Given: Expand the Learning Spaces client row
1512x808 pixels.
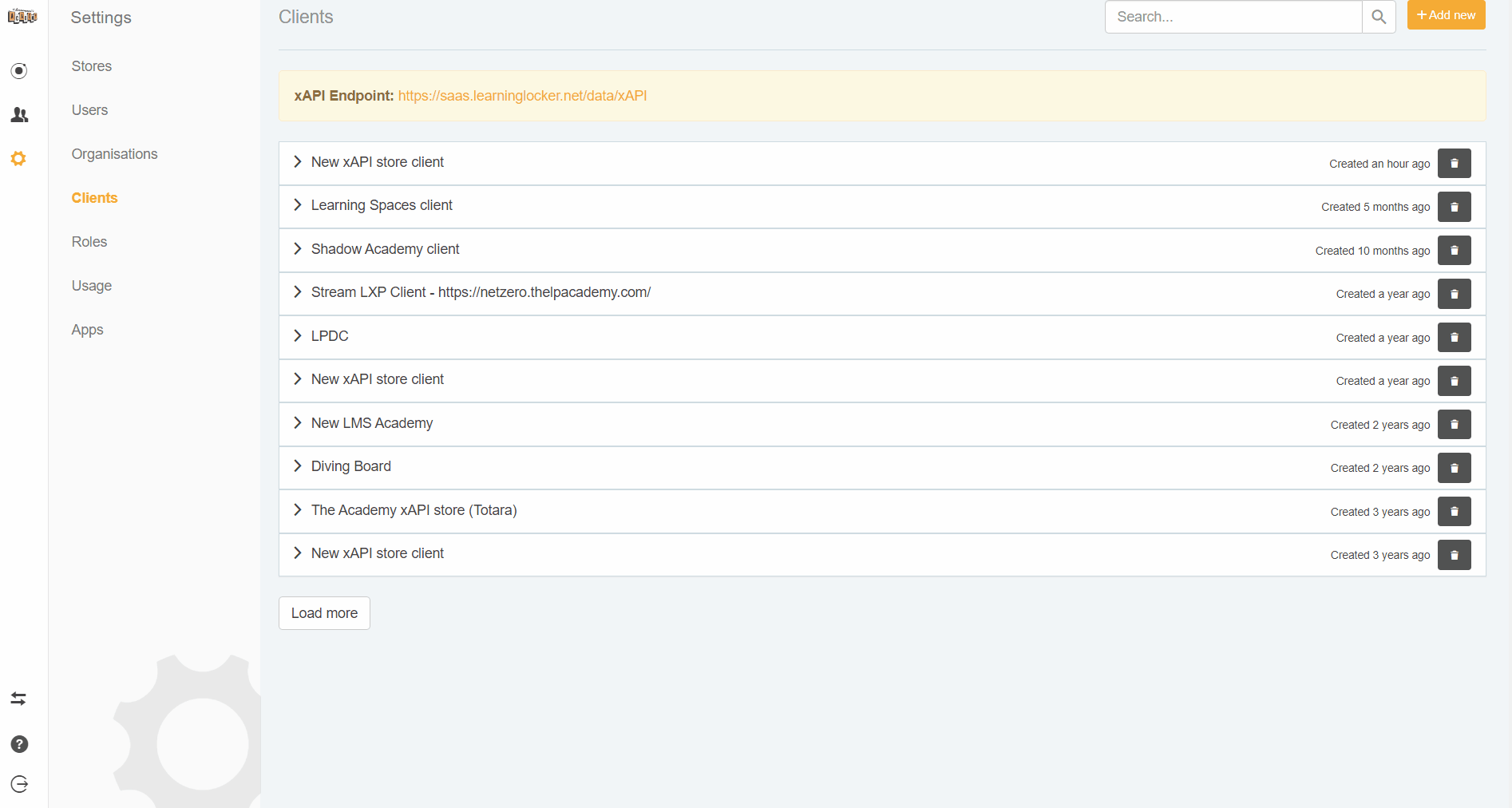Looking at the screenshot, I should click(x=298, y=205).
